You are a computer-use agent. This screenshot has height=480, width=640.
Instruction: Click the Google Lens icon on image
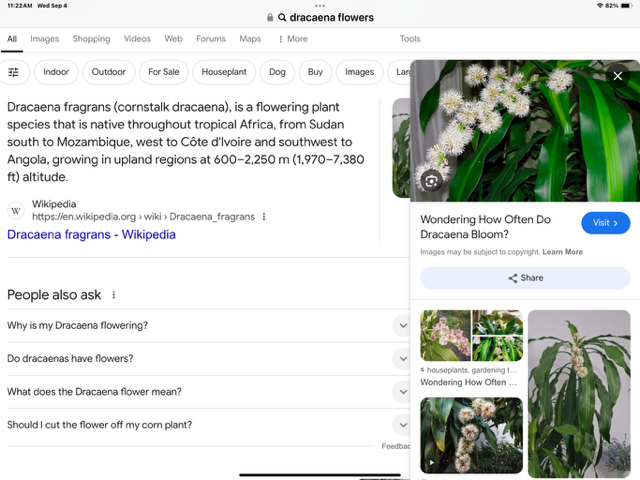tap(431, 180)
